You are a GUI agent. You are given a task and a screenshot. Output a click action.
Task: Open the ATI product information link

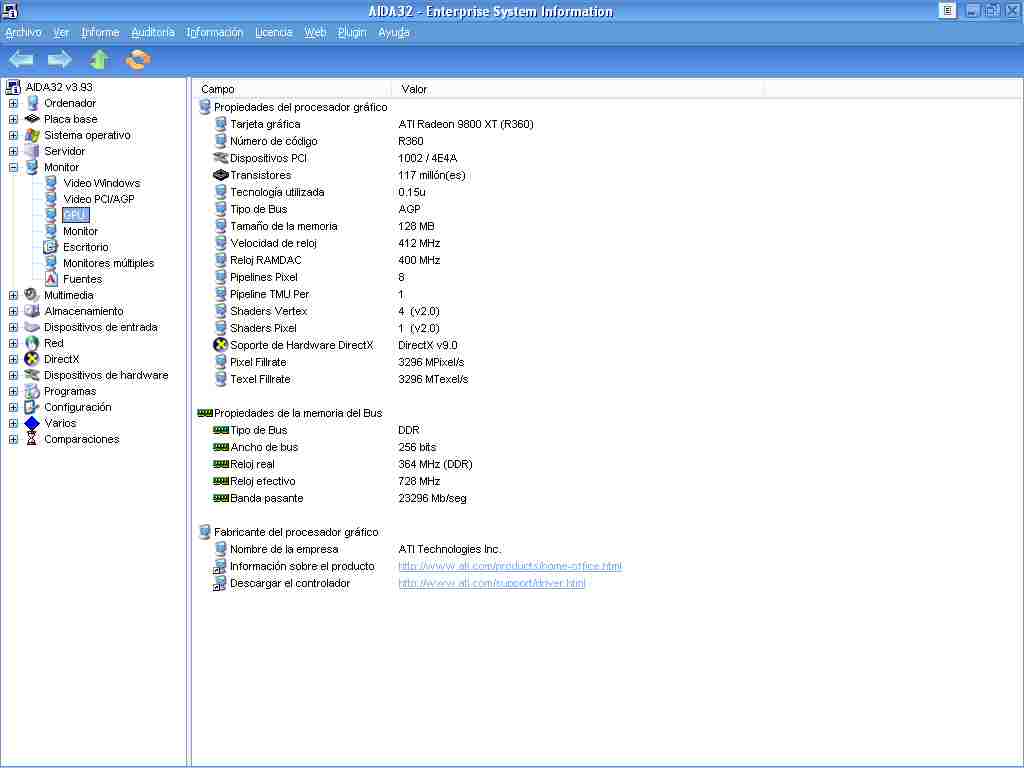coord(510,566)
